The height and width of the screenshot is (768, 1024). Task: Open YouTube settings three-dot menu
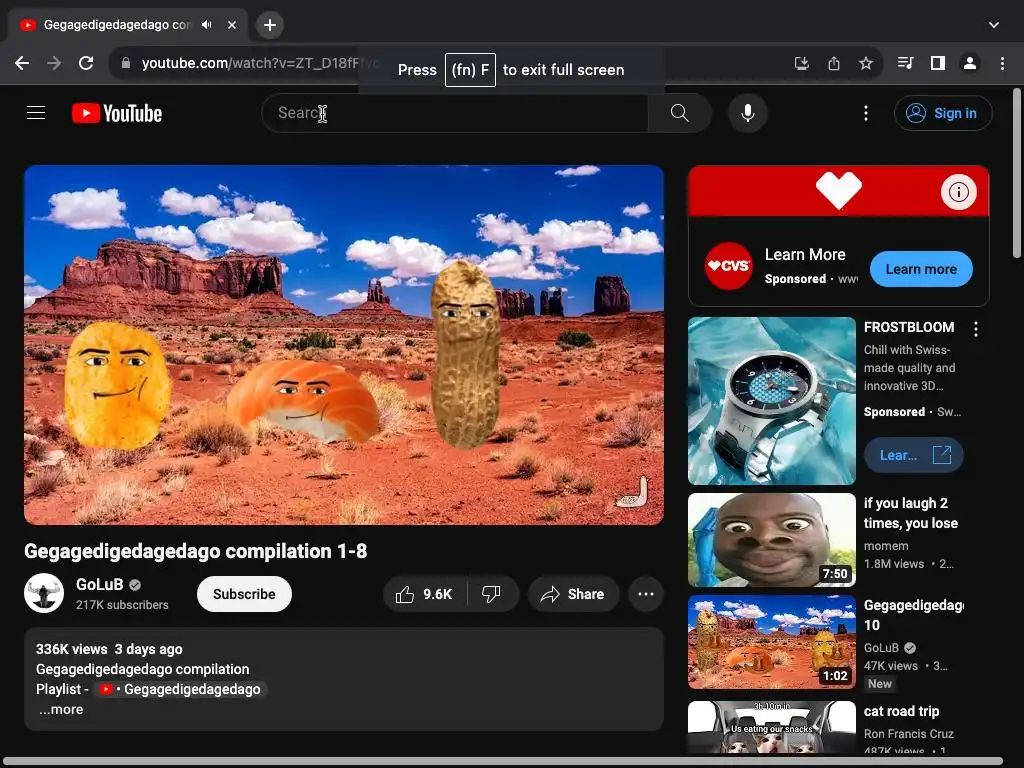click(x=866, y=113)
